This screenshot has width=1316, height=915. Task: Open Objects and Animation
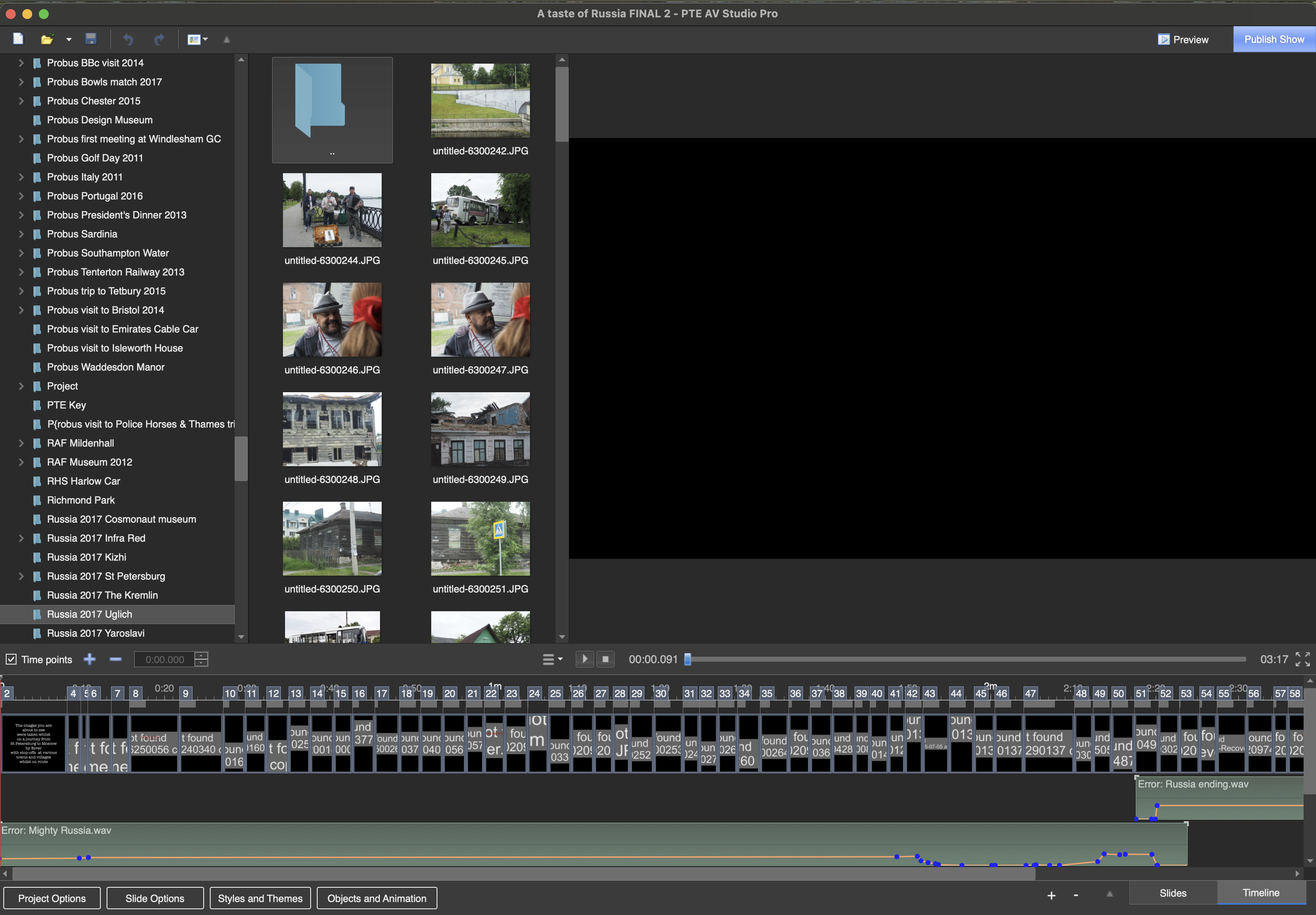[376, 898]
